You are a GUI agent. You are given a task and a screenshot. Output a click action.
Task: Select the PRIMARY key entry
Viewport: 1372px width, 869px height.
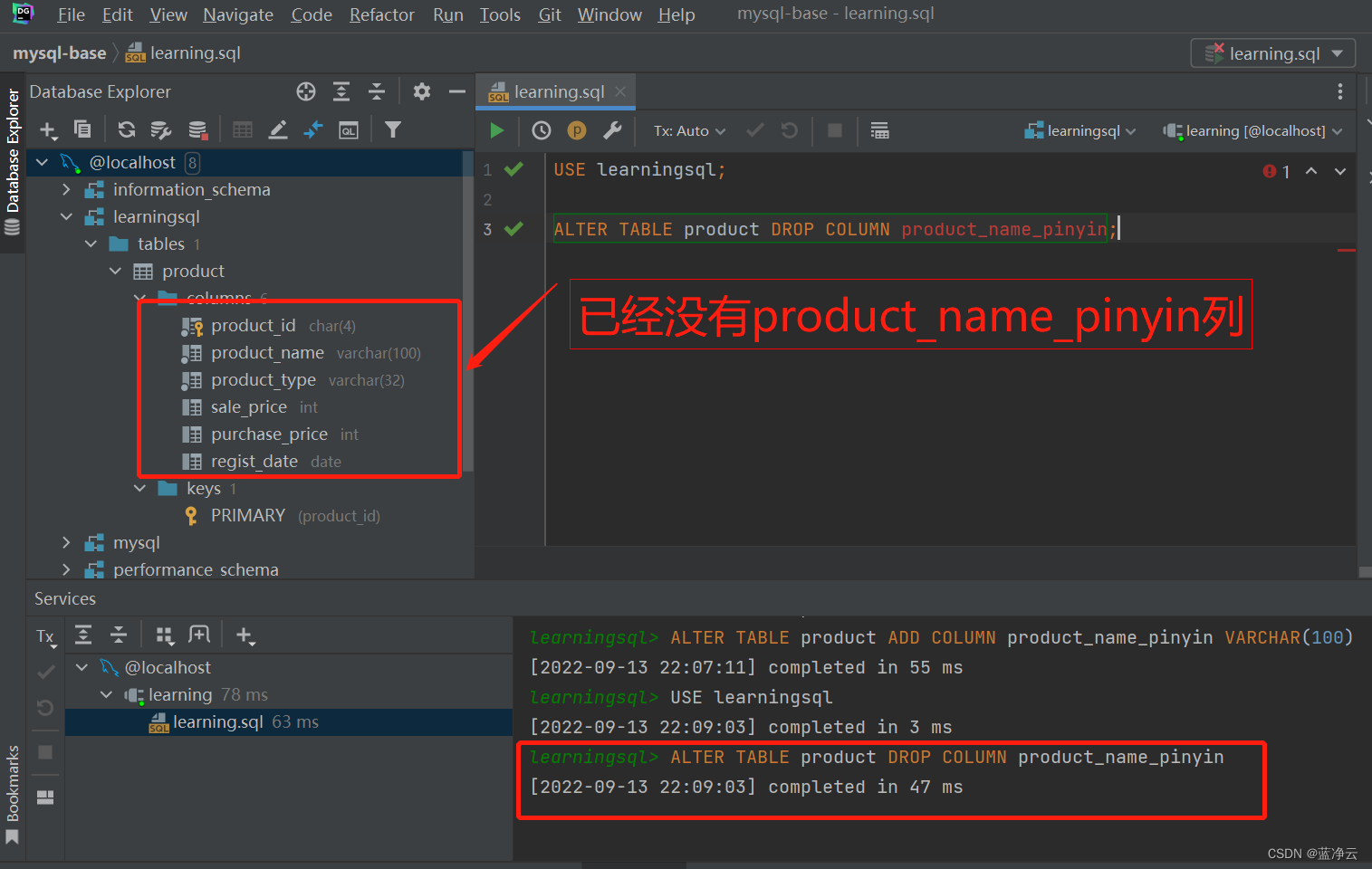(x=248, y=515)
